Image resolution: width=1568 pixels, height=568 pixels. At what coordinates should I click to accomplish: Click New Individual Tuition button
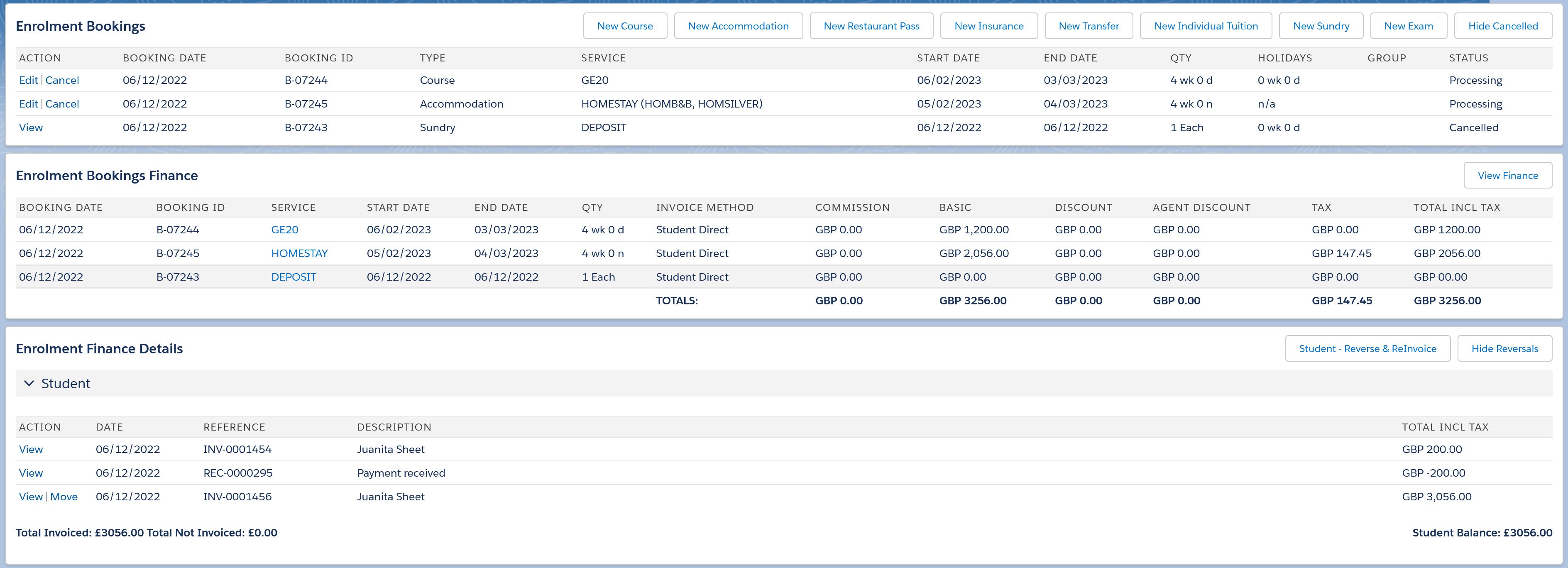(1205, 26)
